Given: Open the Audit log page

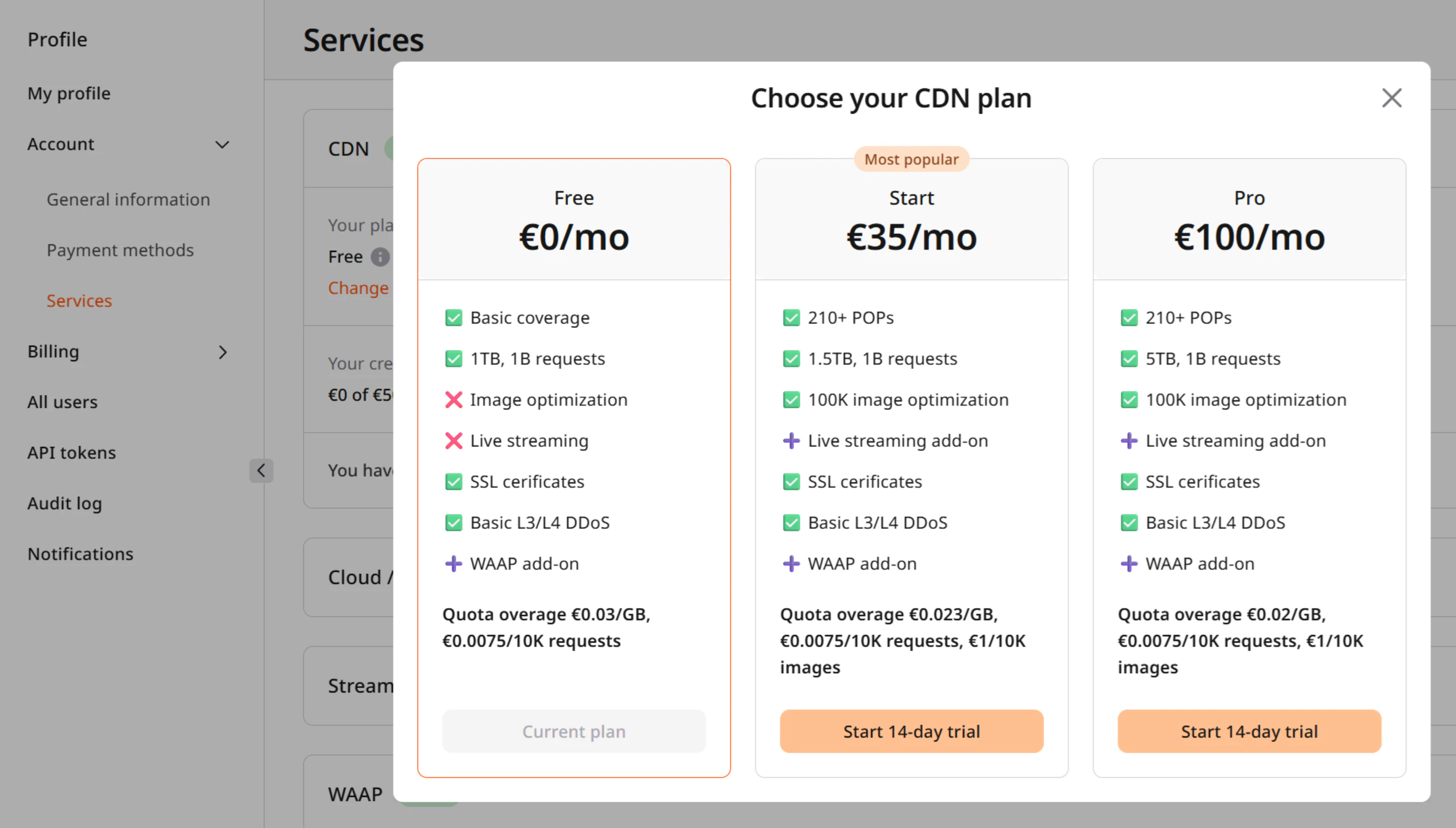Looking at the screenshot, I should (x=64, y=503).
